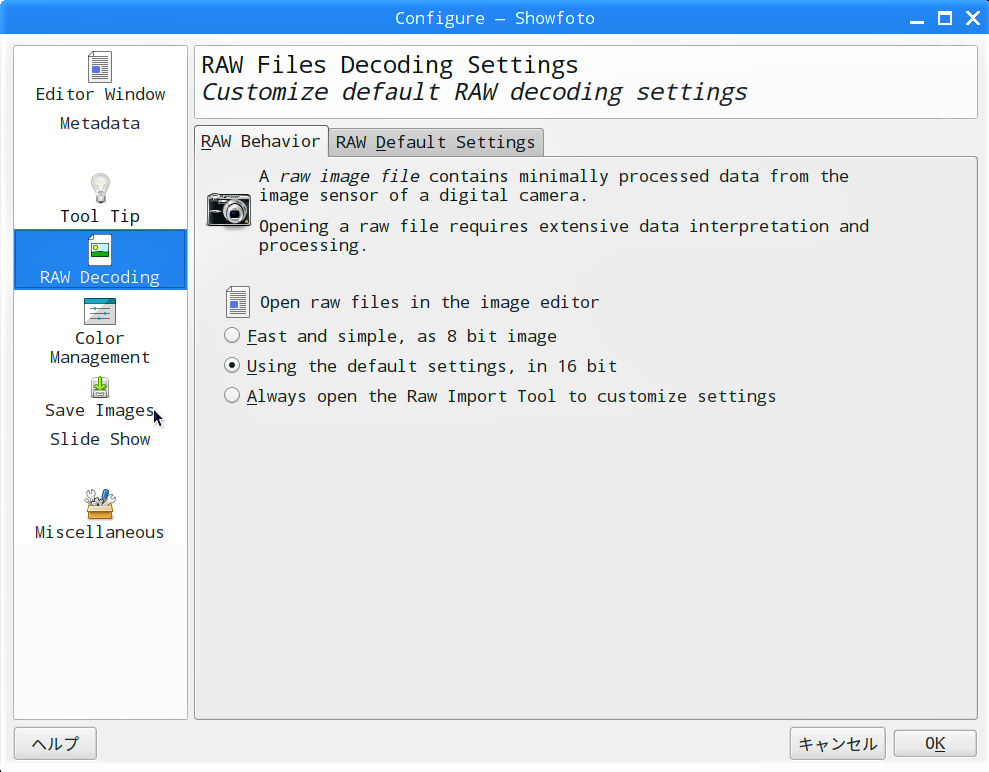The width and height of the screenshot is (989, 772).
Task: Click the document icon next to Open raw files
Action: (238, 302)
